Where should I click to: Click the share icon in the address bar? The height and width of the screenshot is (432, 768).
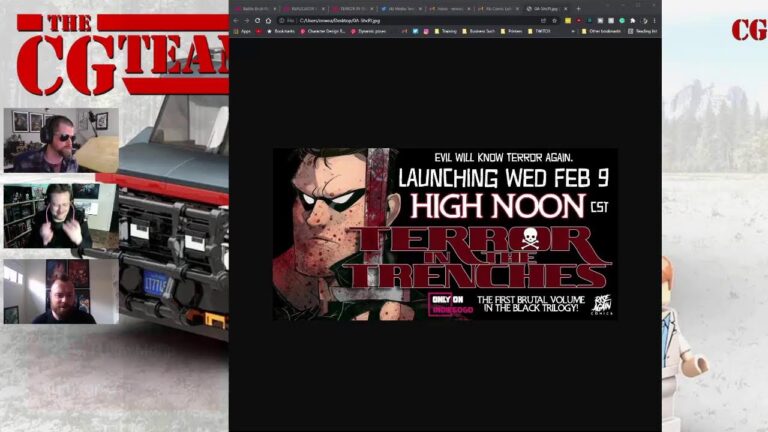click(x=541, y=20)
